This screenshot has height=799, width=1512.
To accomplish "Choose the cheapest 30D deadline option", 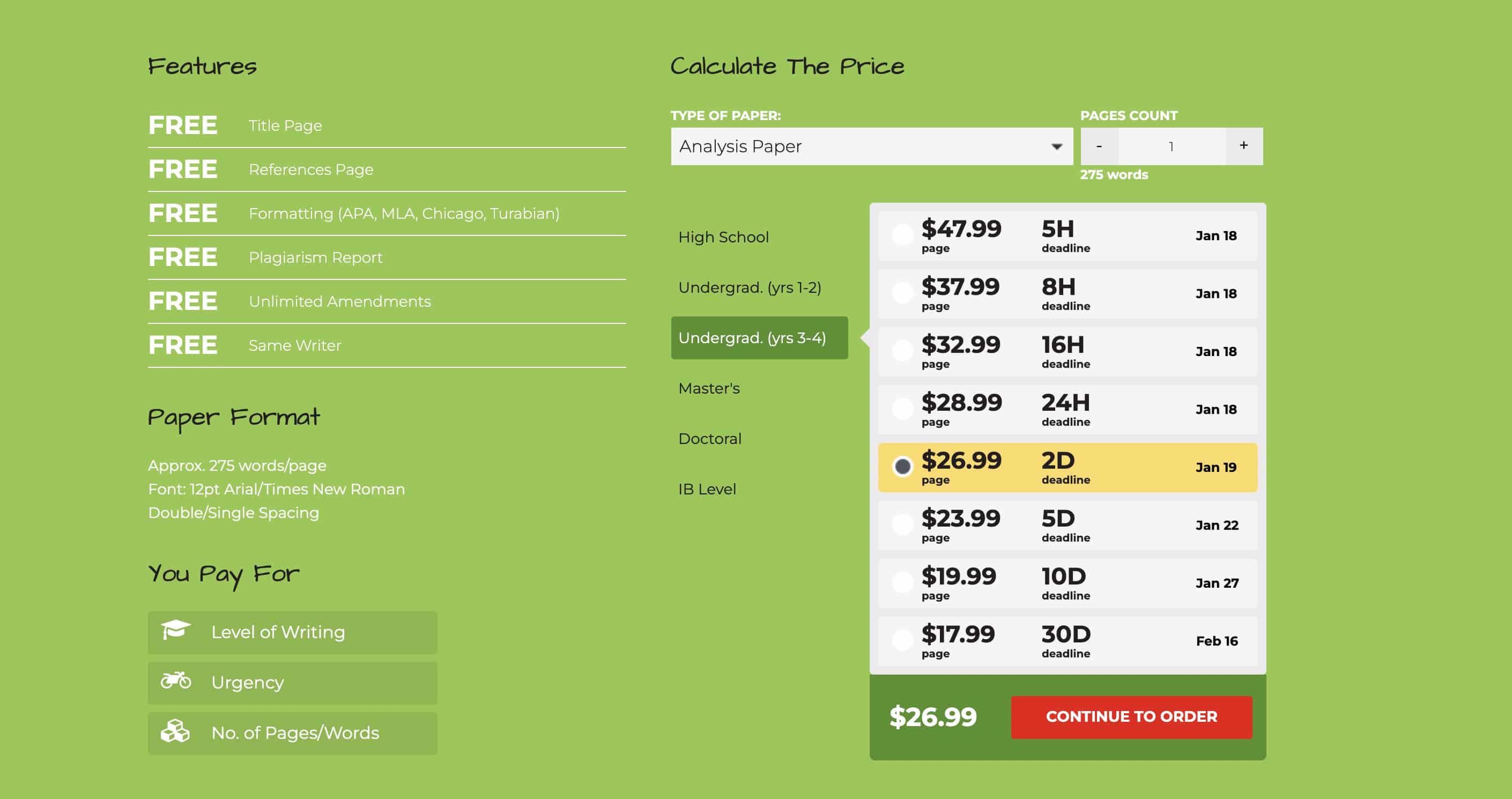I will click(x=902, y=640).
